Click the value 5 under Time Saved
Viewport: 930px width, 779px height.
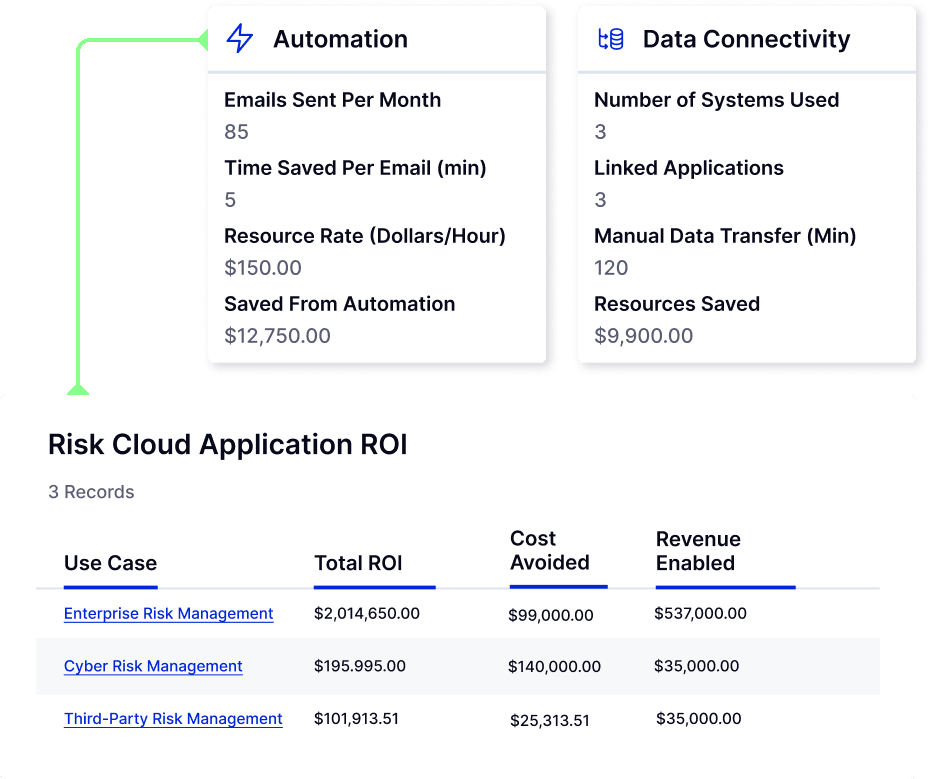point(230,200)
